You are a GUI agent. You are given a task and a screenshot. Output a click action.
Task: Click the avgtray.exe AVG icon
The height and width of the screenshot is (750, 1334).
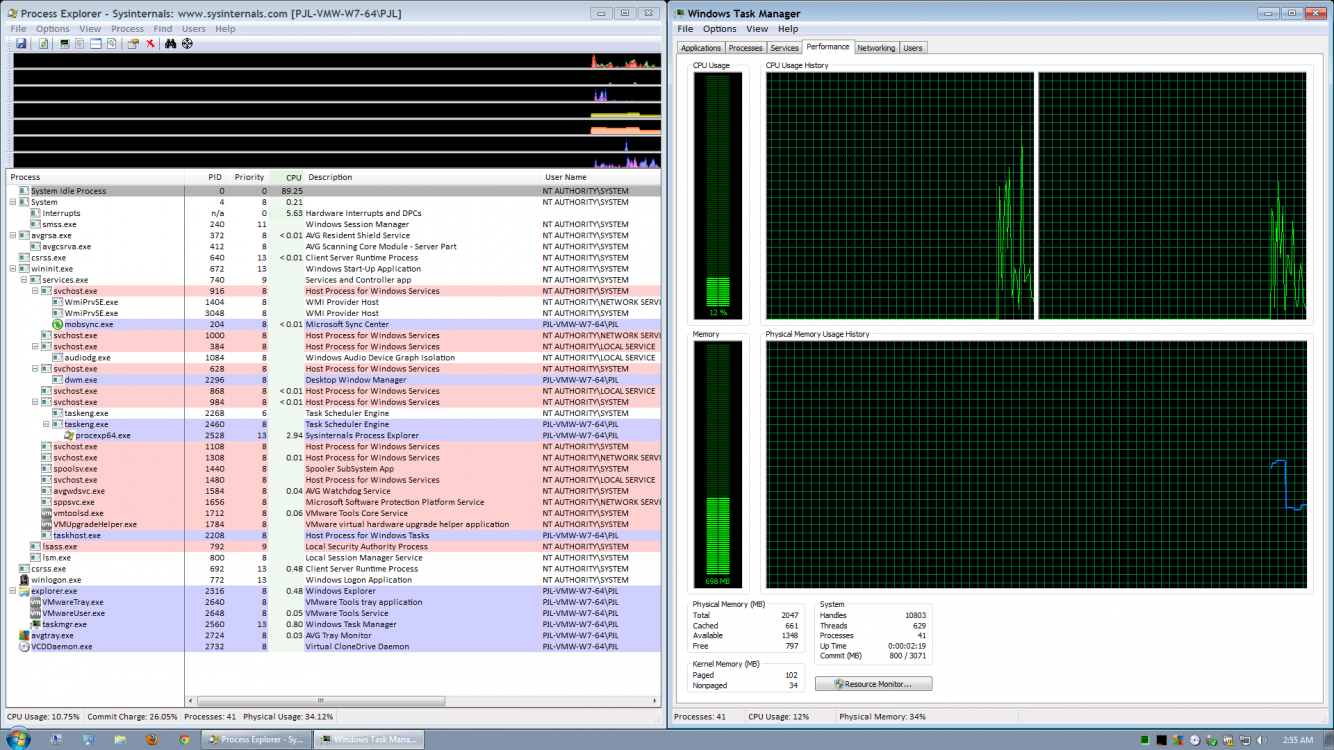[x=24, y=635]
